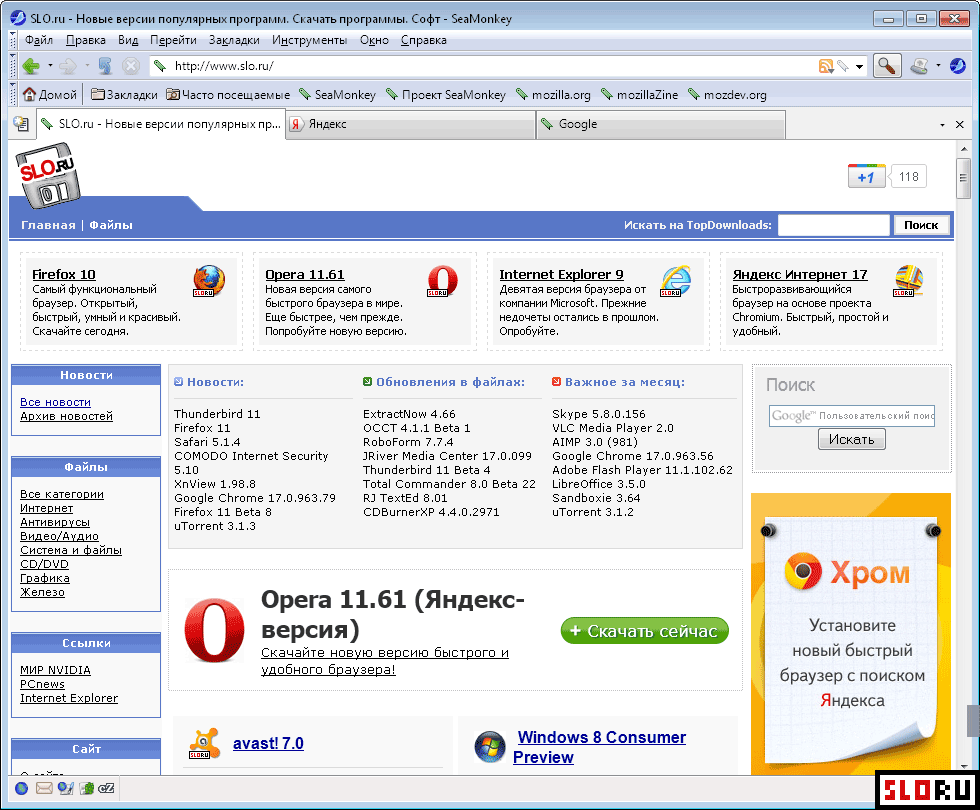The width and height of the screenshot is (980, 810).
Task: Click the green Скачать сейчас button
Action: 644,631
